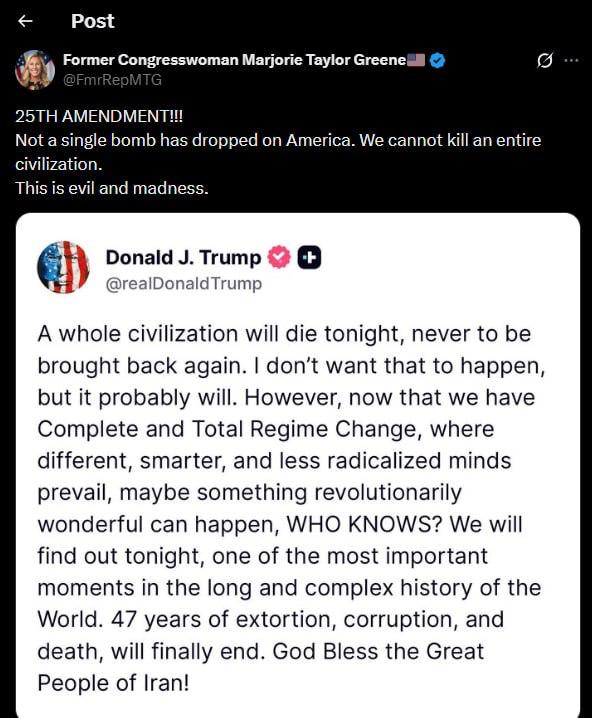
Task: Click the 25TH AMENDMENT!!! text line
Action: pos(99,116)
